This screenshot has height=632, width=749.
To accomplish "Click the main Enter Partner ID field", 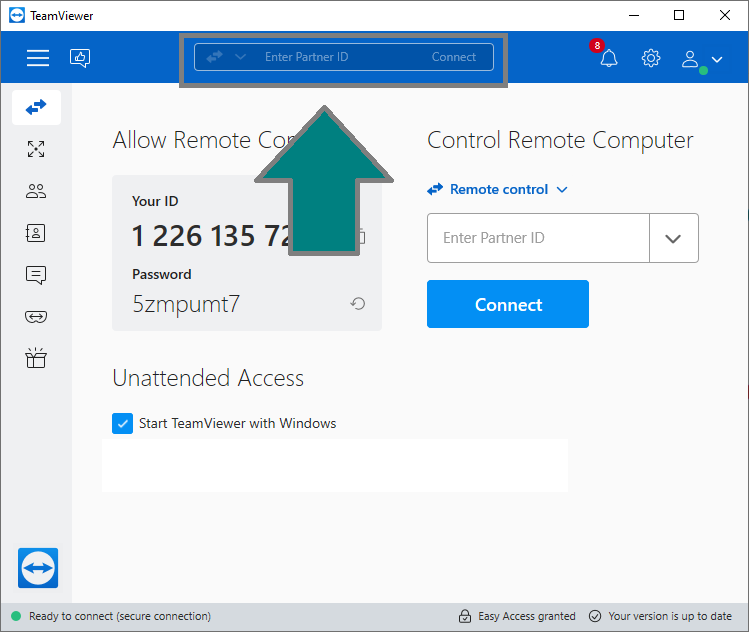I will [x=538, y=238].
